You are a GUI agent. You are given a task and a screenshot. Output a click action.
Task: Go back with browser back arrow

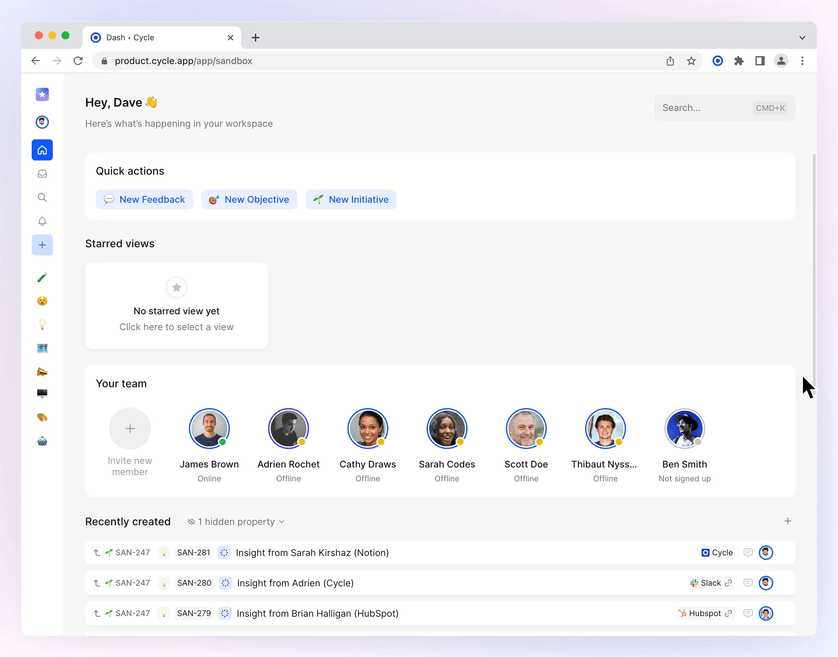pyautogui.click(x=35, y=61)
